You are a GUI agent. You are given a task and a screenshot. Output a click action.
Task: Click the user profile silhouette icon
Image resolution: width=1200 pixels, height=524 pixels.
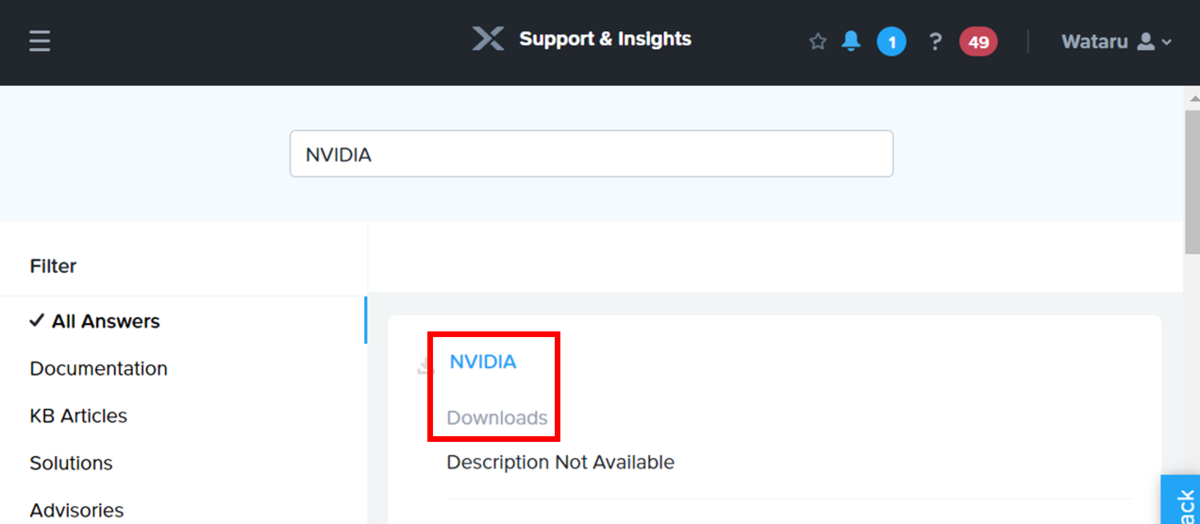click(1146, 42)
